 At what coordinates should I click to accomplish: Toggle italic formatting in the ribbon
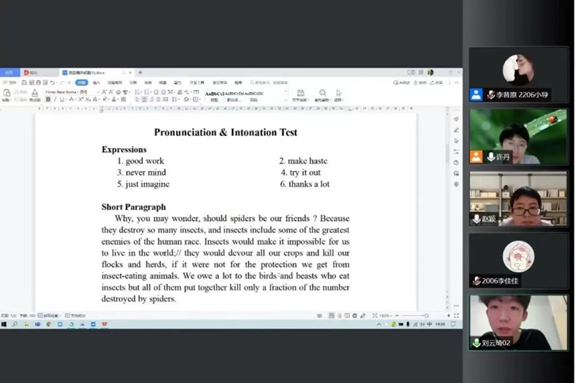[55, 100]
